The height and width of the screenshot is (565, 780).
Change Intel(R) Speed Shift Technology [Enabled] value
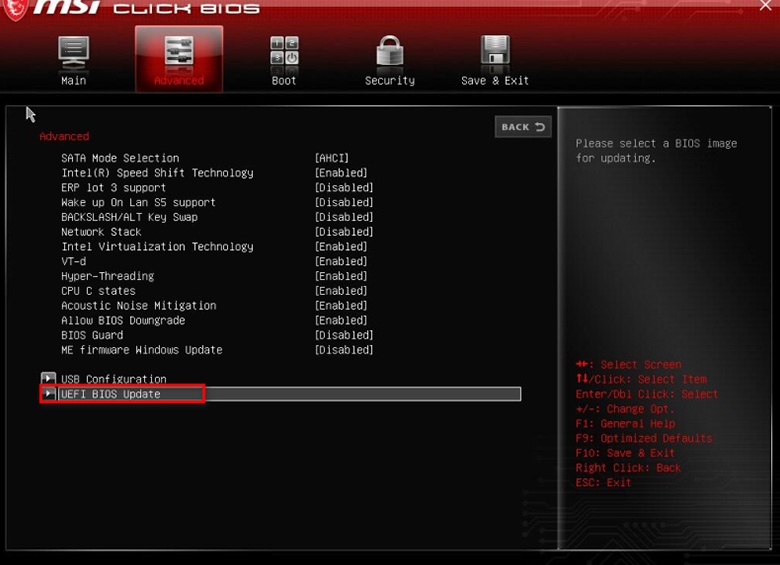(341, 173)
